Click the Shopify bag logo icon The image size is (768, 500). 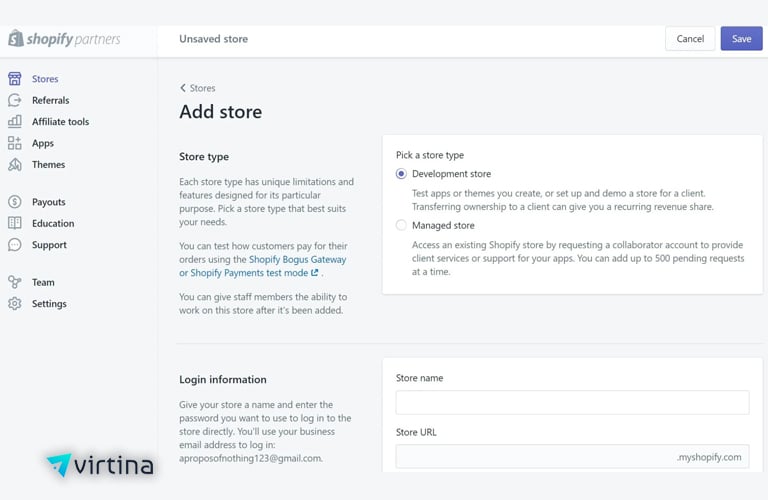coord(16,38)
